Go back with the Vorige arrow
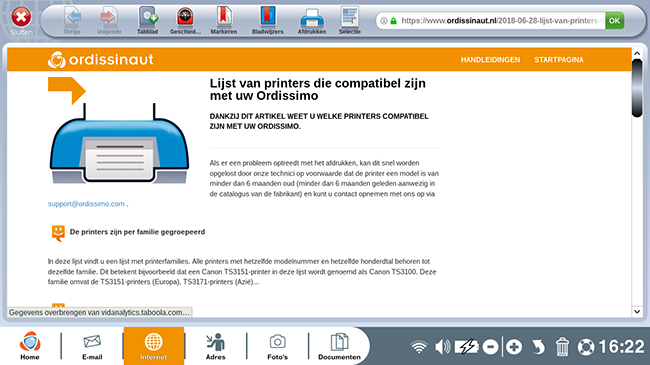 [73, 20]
